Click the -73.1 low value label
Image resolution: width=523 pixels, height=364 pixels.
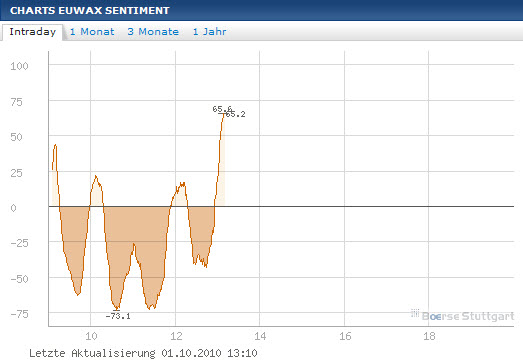(x=118, y=316)
